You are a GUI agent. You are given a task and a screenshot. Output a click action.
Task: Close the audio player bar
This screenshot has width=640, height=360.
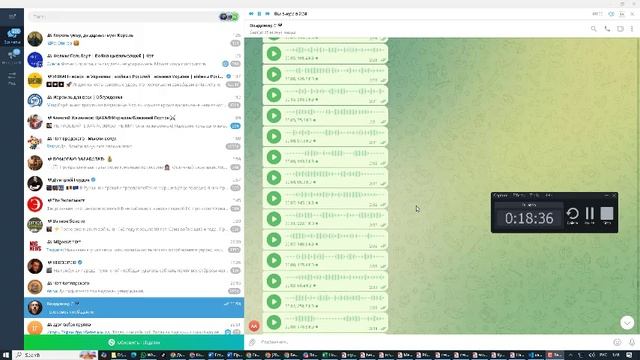tap(632, 14)
